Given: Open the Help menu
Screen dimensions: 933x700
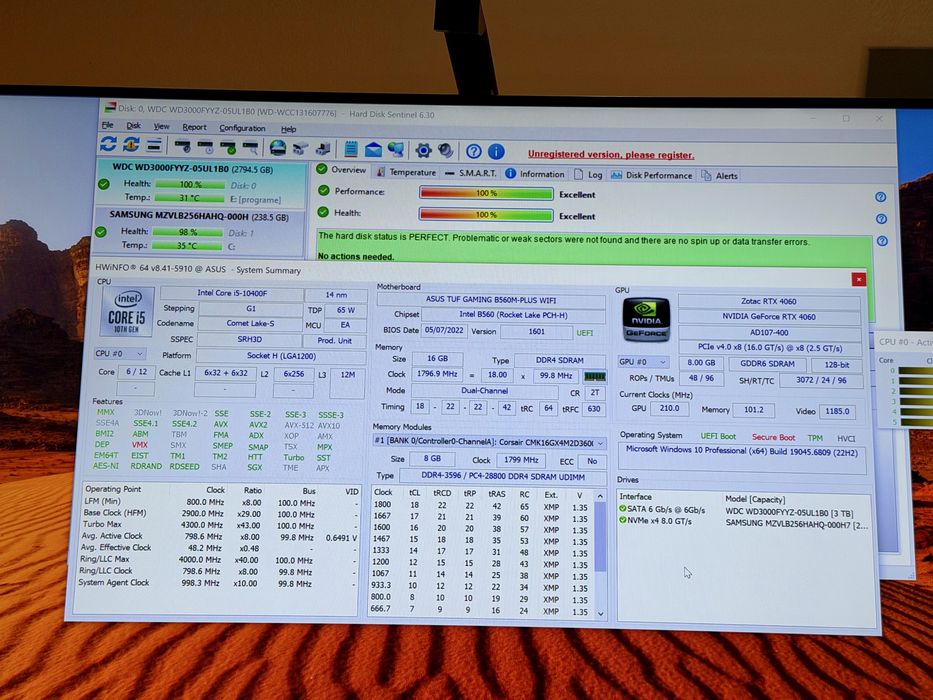Looking at the screenshot, I should pos(289,129).
